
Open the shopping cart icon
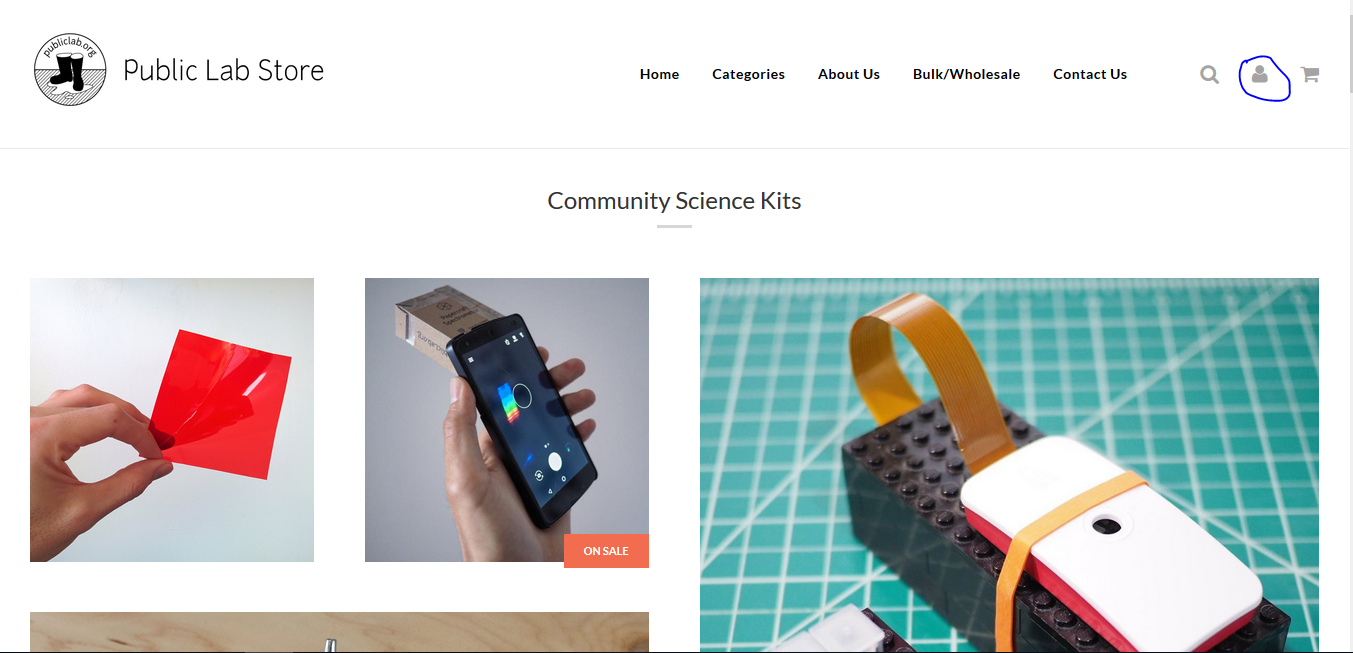1309,74
